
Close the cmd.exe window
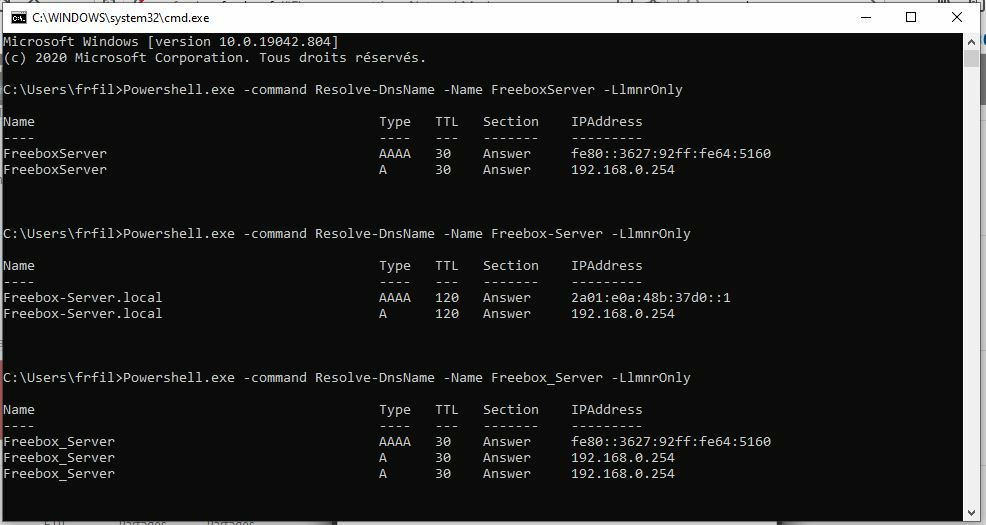point(958,17)
